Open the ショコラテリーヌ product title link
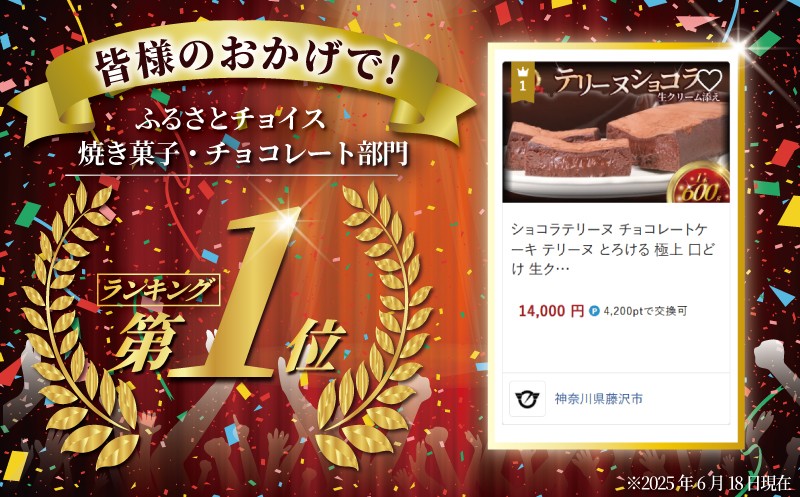This screenshot has width=800, height=497. click(613, 249)
